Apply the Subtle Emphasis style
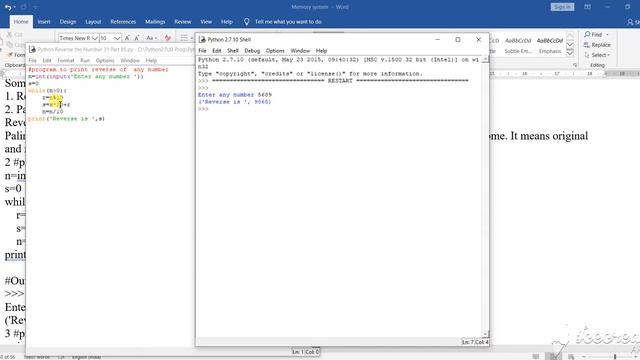Viewport: 640px width, 360px height. (x=518, y=45)
